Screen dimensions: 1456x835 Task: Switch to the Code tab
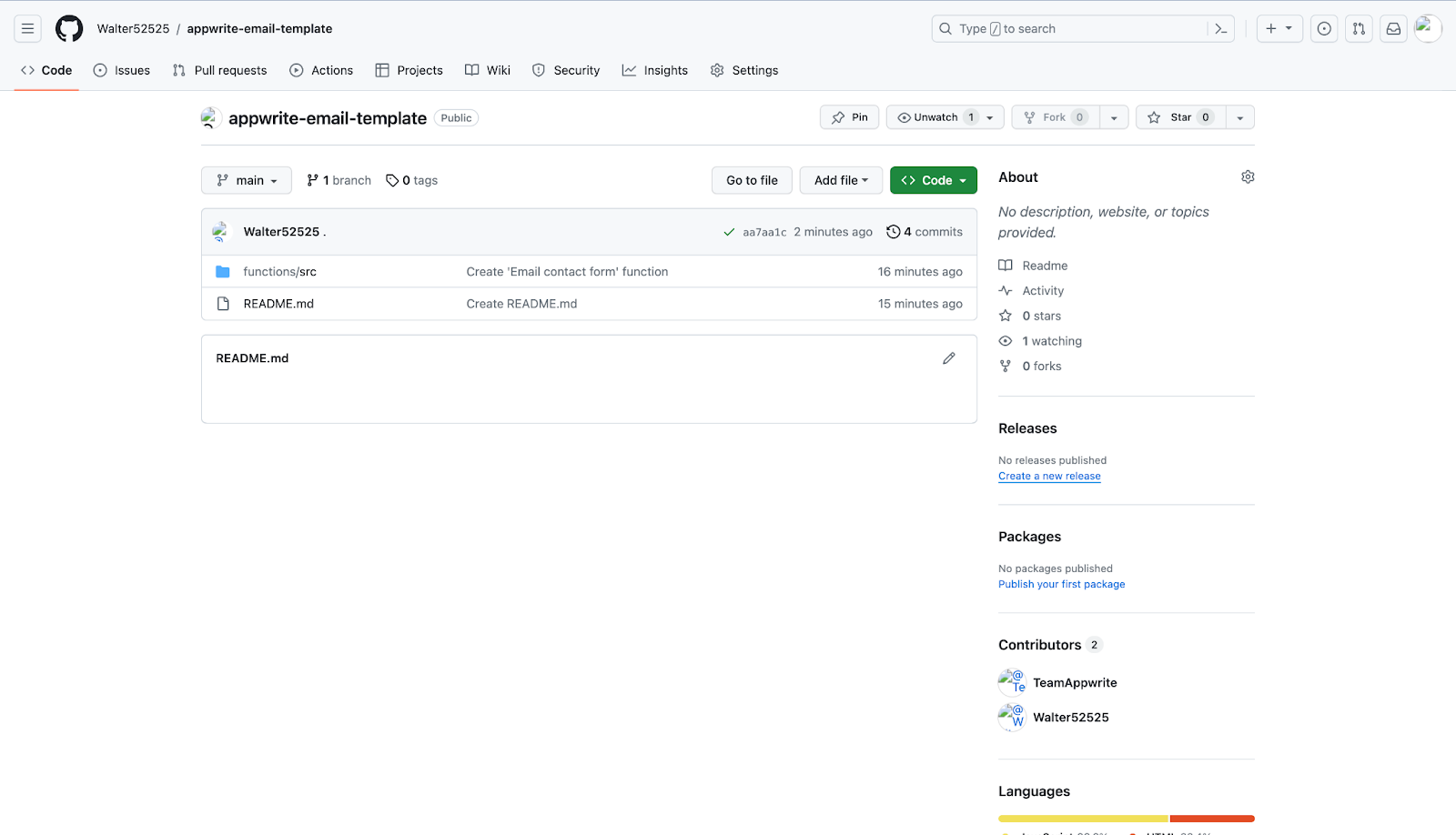pos(46,70)
